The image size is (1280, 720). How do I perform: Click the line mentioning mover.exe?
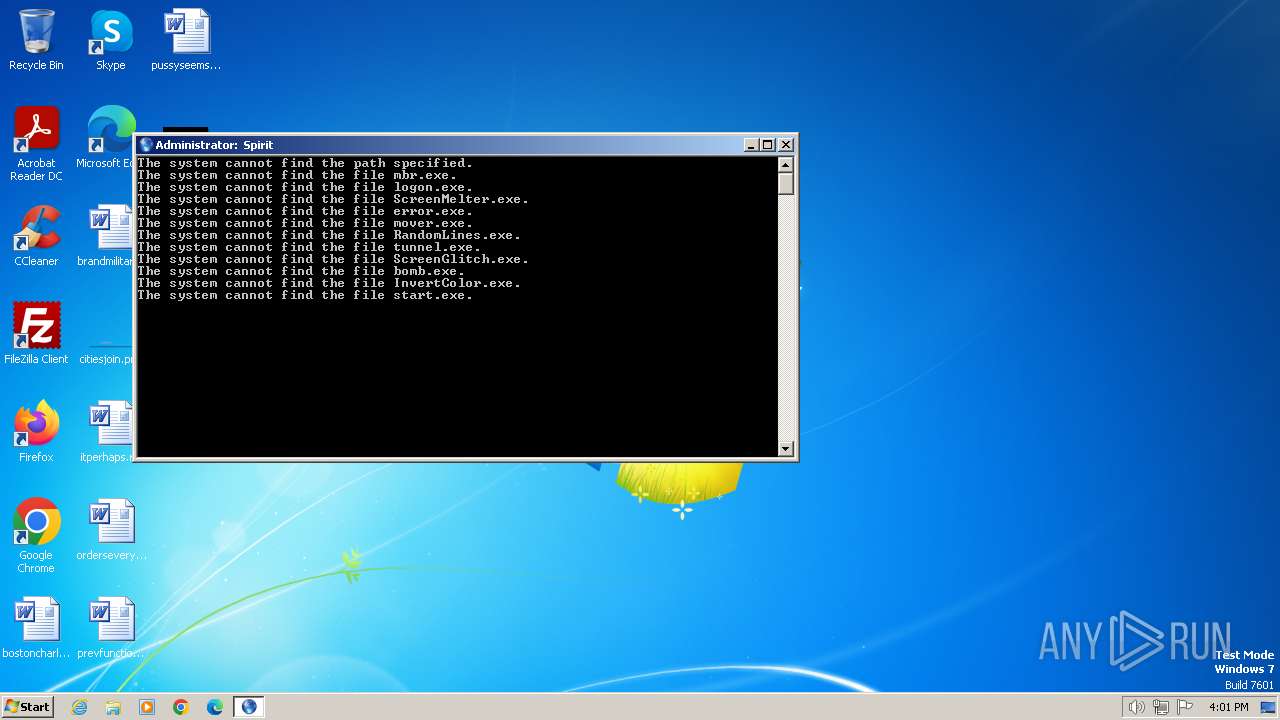305,223
